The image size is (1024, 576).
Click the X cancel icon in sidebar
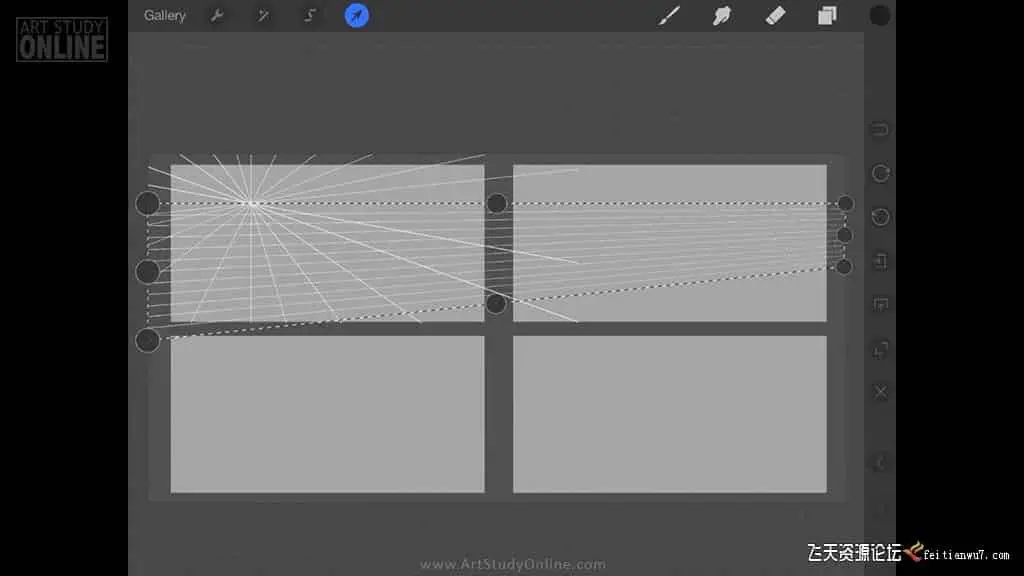pyautogui.click(x=880, y=392)
